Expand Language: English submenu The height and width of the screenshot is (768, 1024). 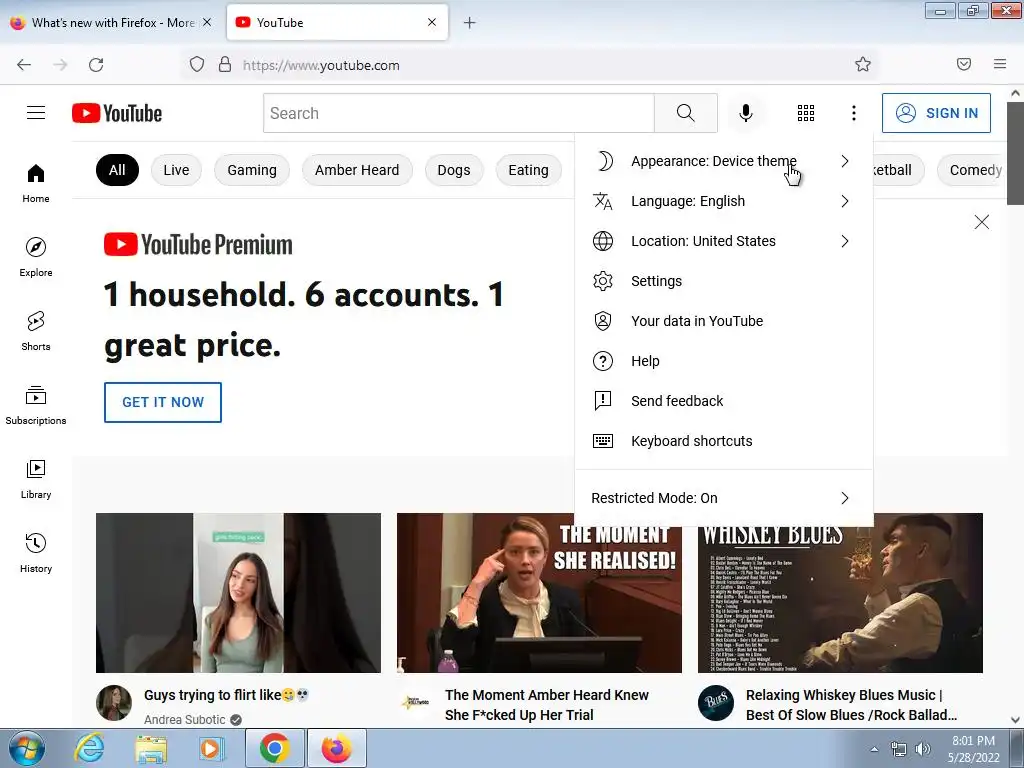724,201
